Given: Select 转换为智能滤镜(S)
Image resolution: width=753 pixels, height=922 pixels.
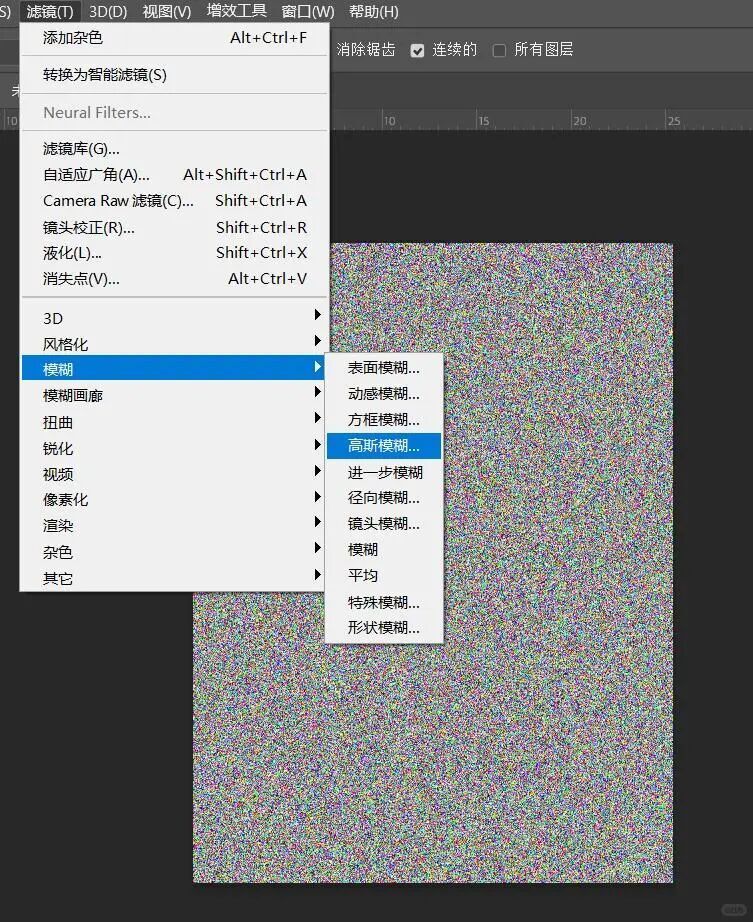Looking at the screenshot, I should click(x=174, y=75).
